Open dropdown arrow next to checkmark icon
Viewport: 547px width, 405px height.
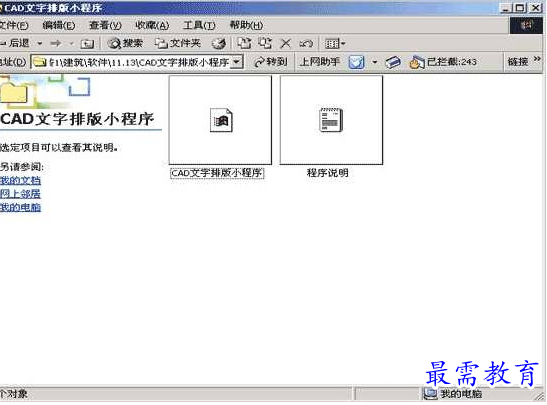tap(375, 63)
